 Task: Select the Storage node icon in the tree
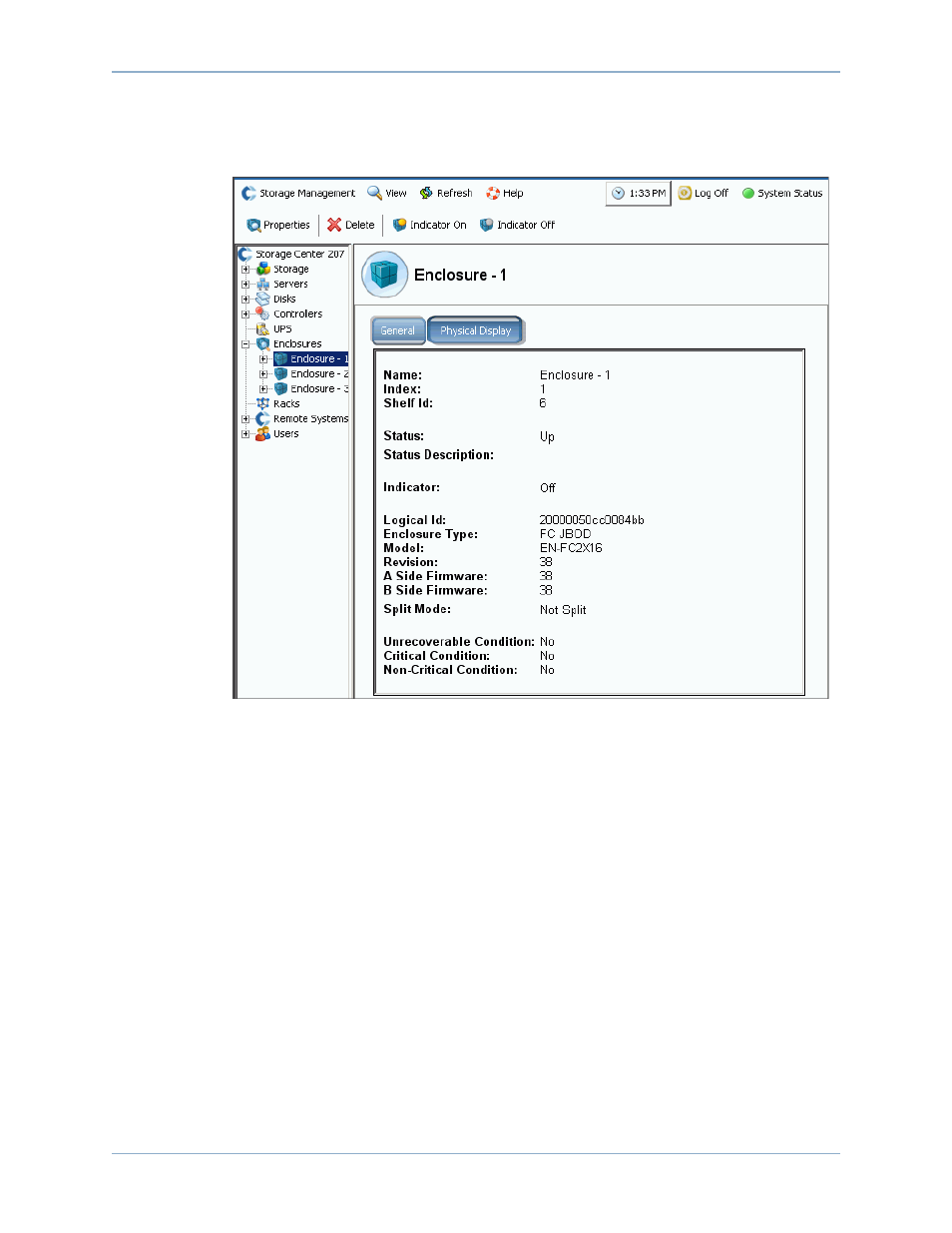[x=263, y=270]
